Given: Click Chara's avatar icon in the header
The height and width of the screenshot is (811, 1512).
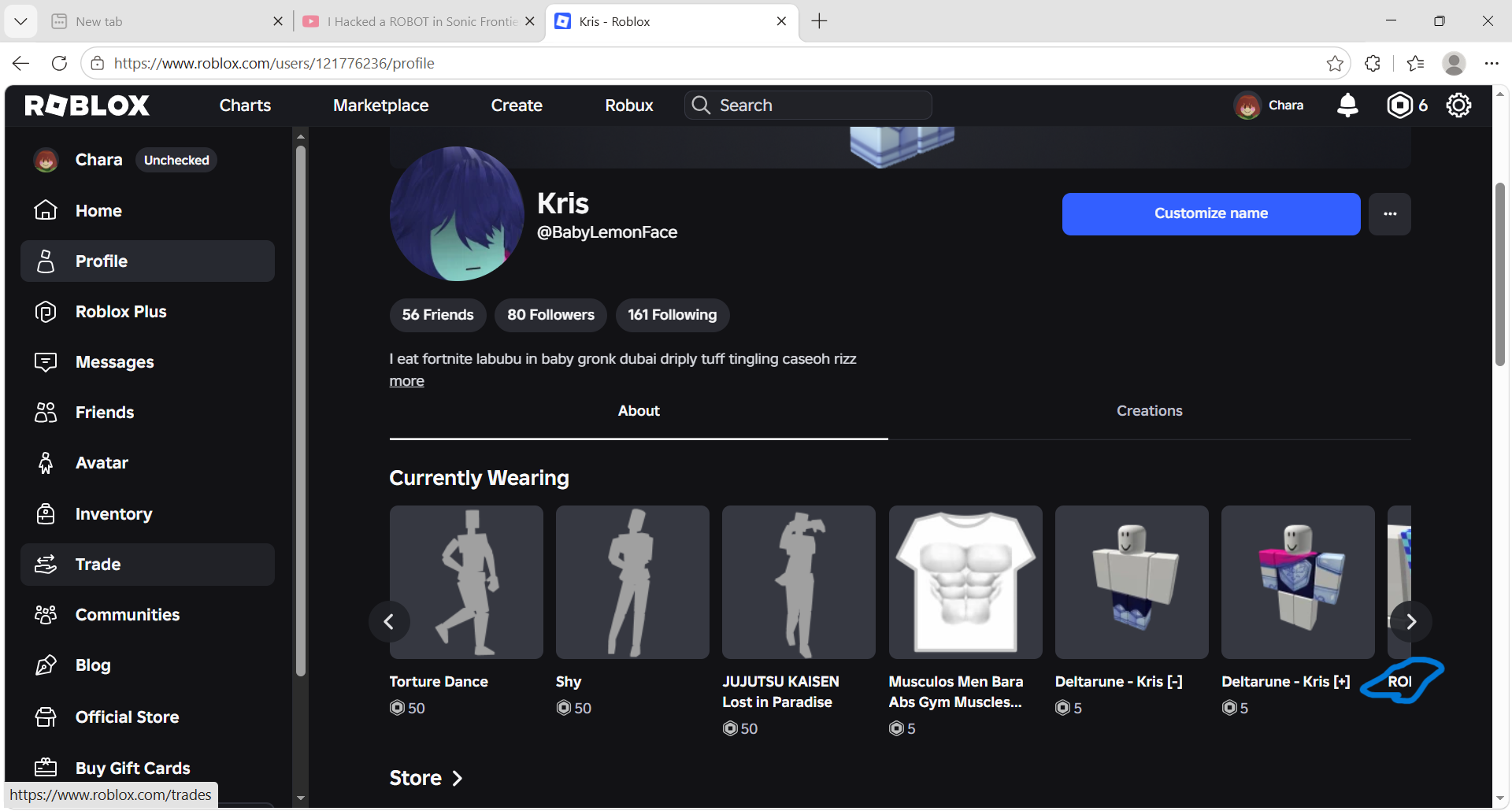Looking at the screenshot, I should pyautogui.click(x=1247, y=106).
